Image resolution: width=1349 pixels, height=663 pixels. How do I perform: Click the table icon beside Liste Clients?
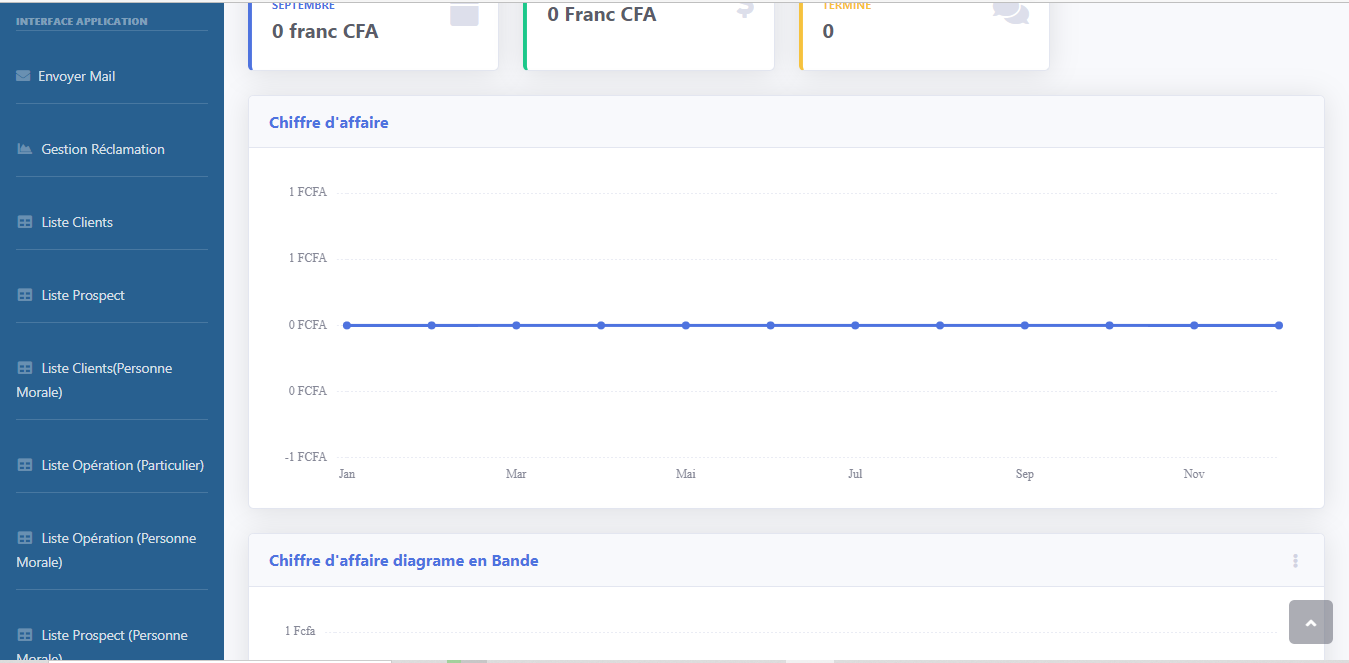[25, 222]
